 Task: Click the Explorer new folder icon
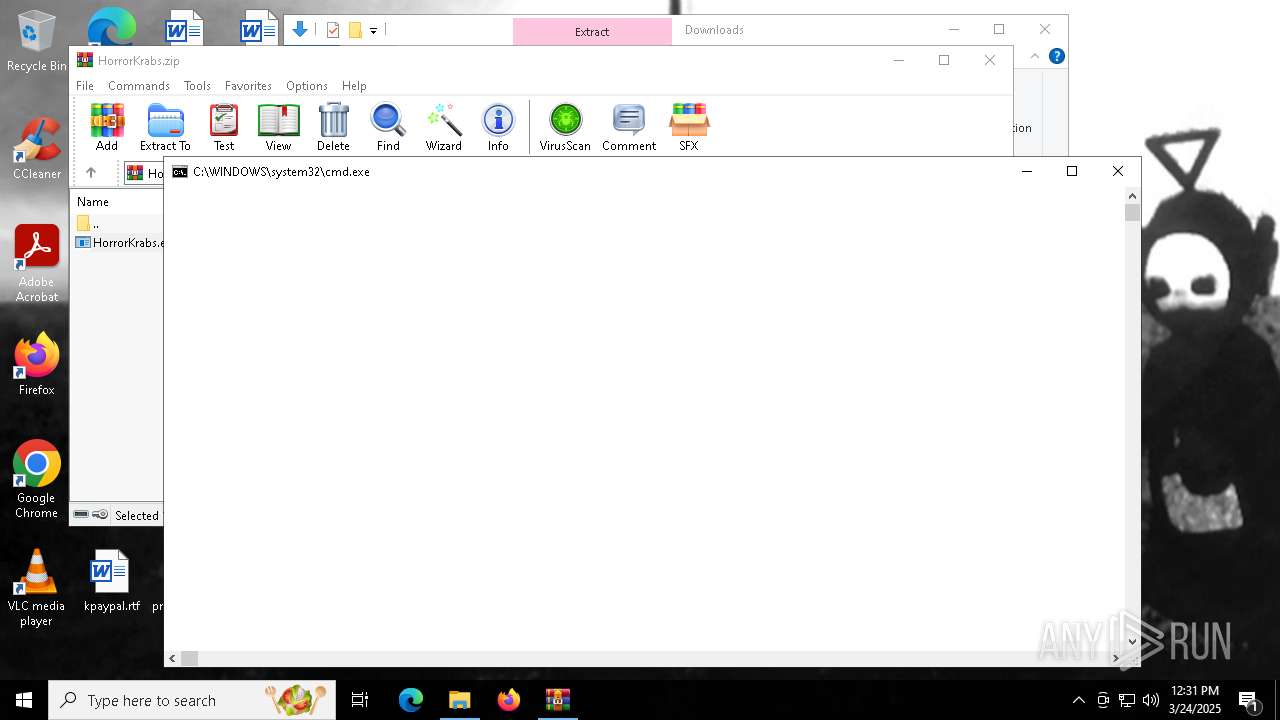coord(355,30)
